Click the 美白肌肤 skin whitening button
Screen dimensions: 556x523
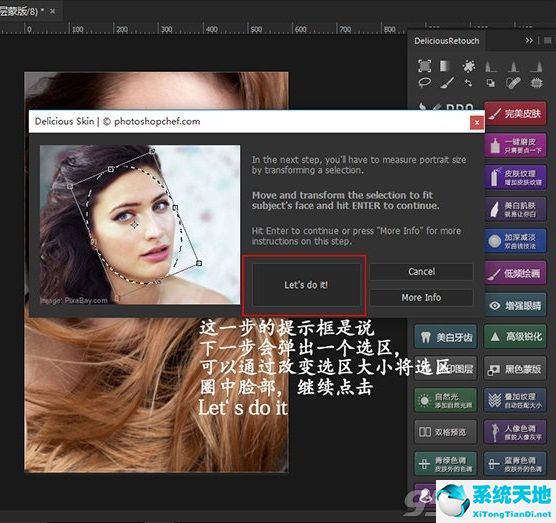pyautogui.click(x=515, y=209)
